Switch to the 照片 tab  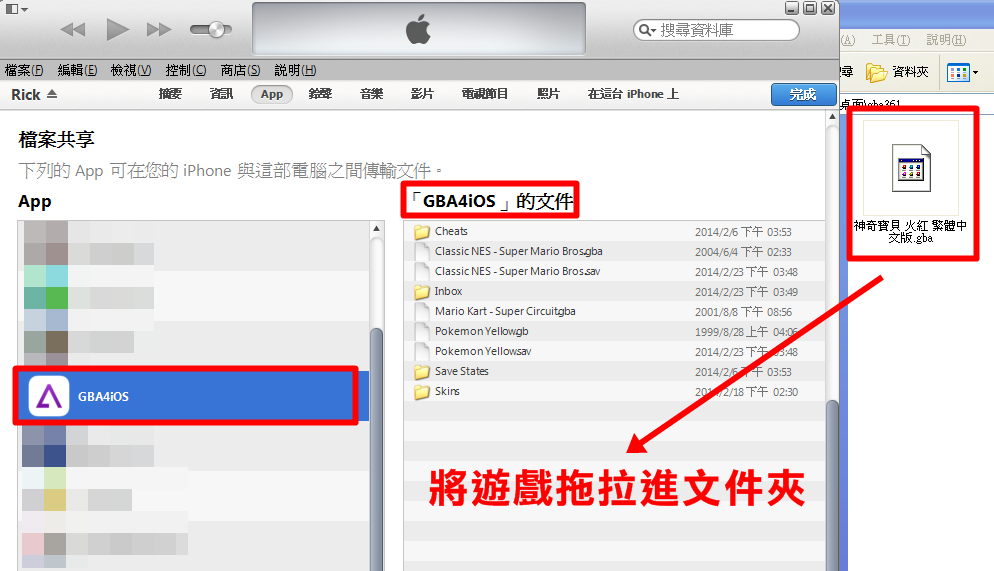548,94
